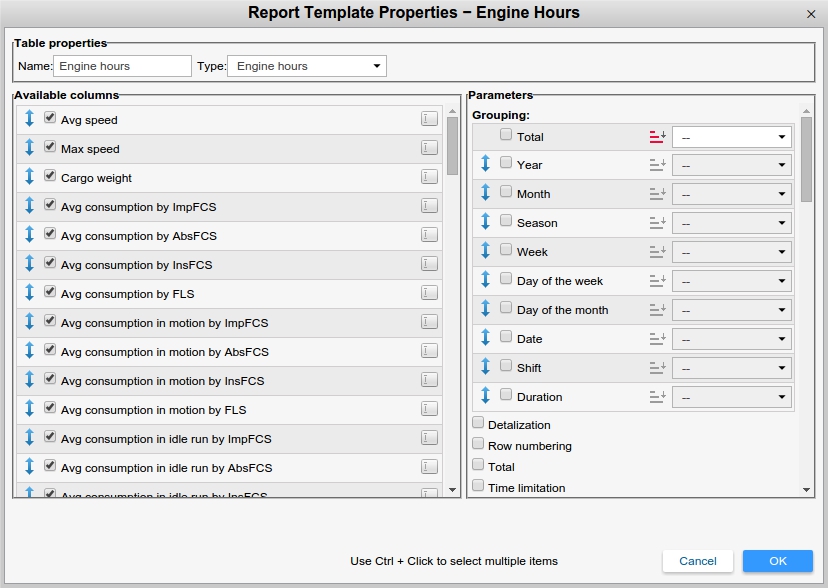Click the rename icon for Cargo weight column
Viewport: 828px width, 588px height.
coord(429,177)
